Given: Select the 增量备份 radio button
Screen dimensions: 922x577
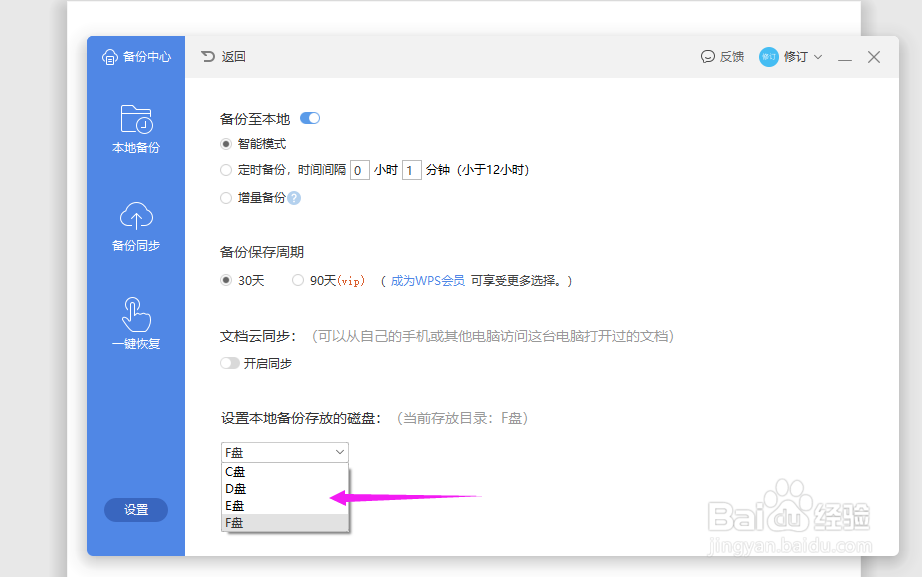Looking at the screenshot, I should 226,198.
